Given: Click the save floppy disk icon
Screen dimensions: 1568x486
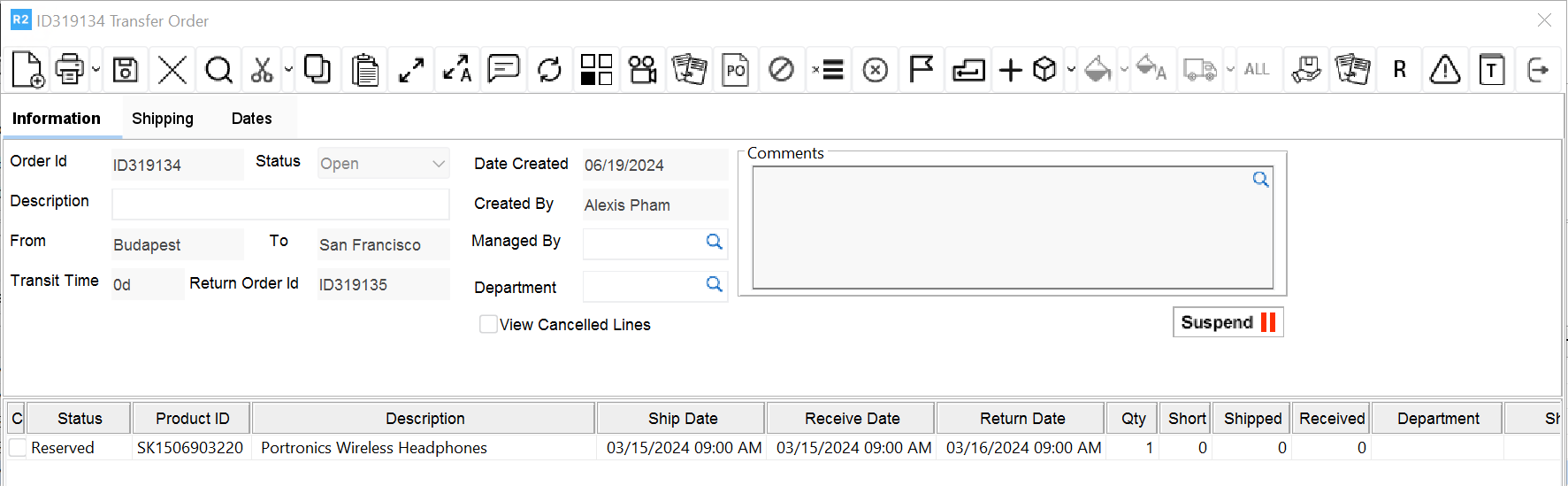Looking at the screenshot, I should click(x=126, y=69).
